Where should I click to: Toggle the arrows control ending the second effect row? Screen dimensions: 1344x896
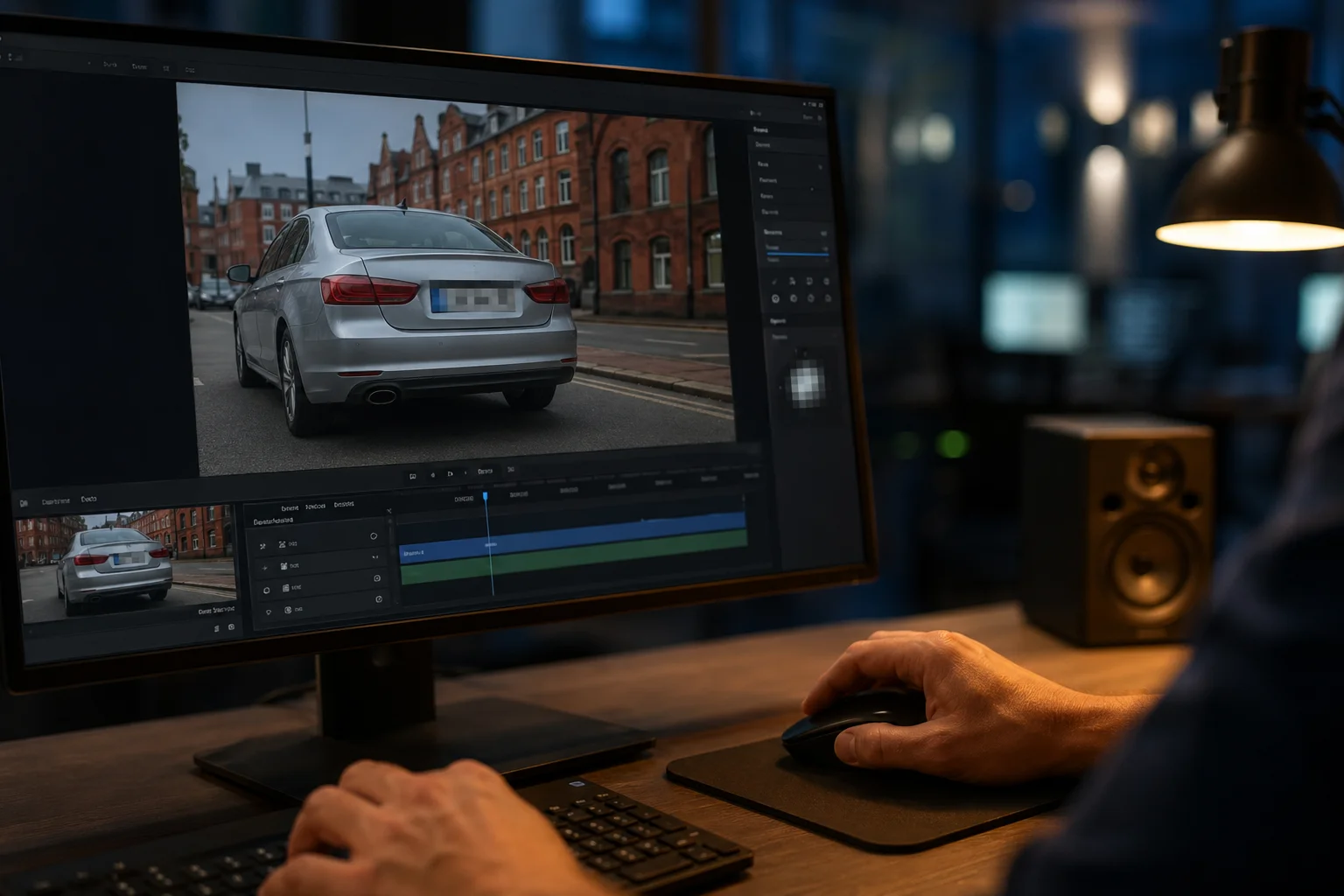click(x=375, y=556)
